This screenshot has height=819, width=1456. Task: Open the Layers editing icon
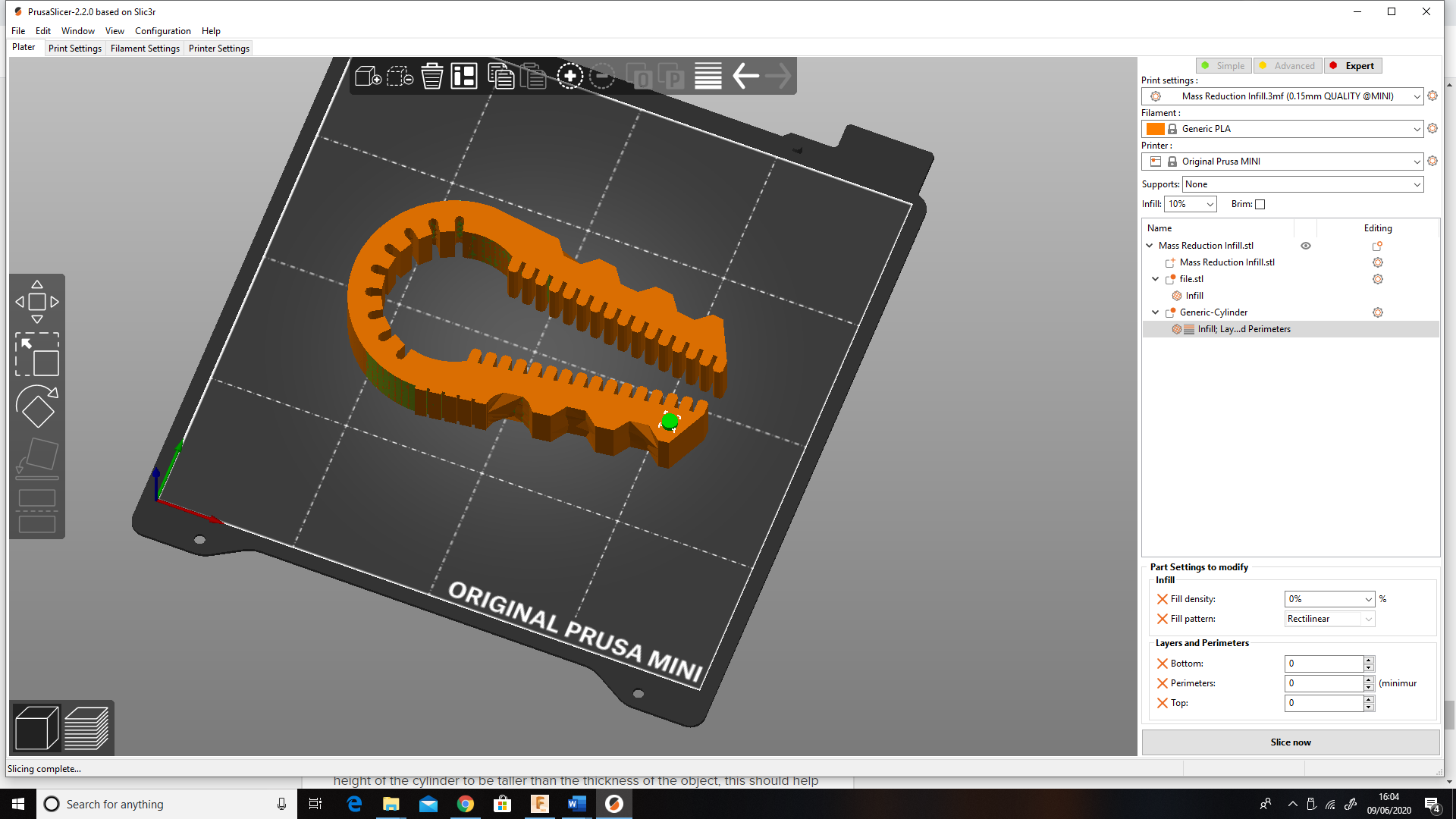[708, 76]
